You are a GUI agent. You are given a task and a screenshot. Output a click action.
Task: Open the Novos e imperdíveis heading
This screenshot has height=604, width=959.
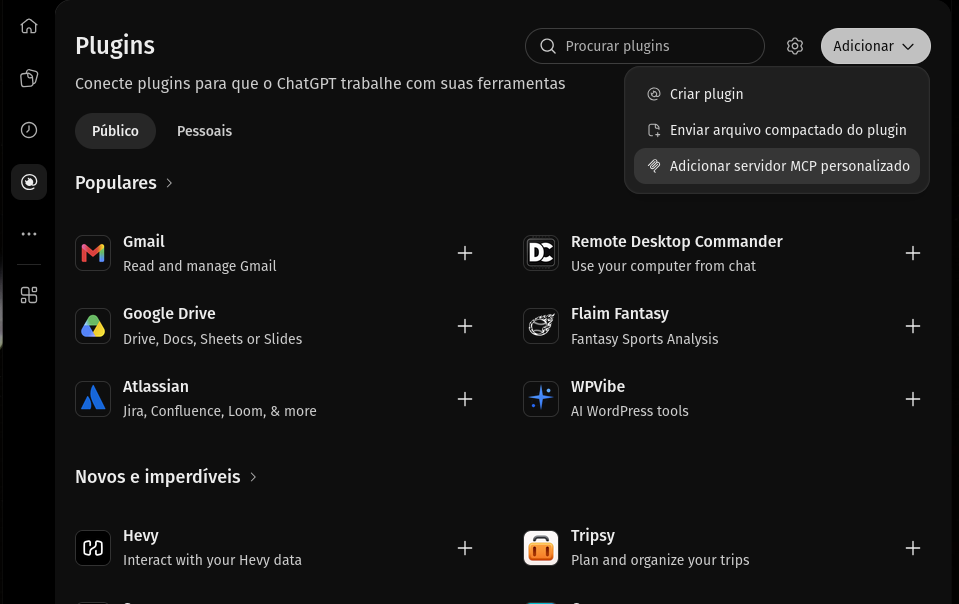click(x=158, y=477)
